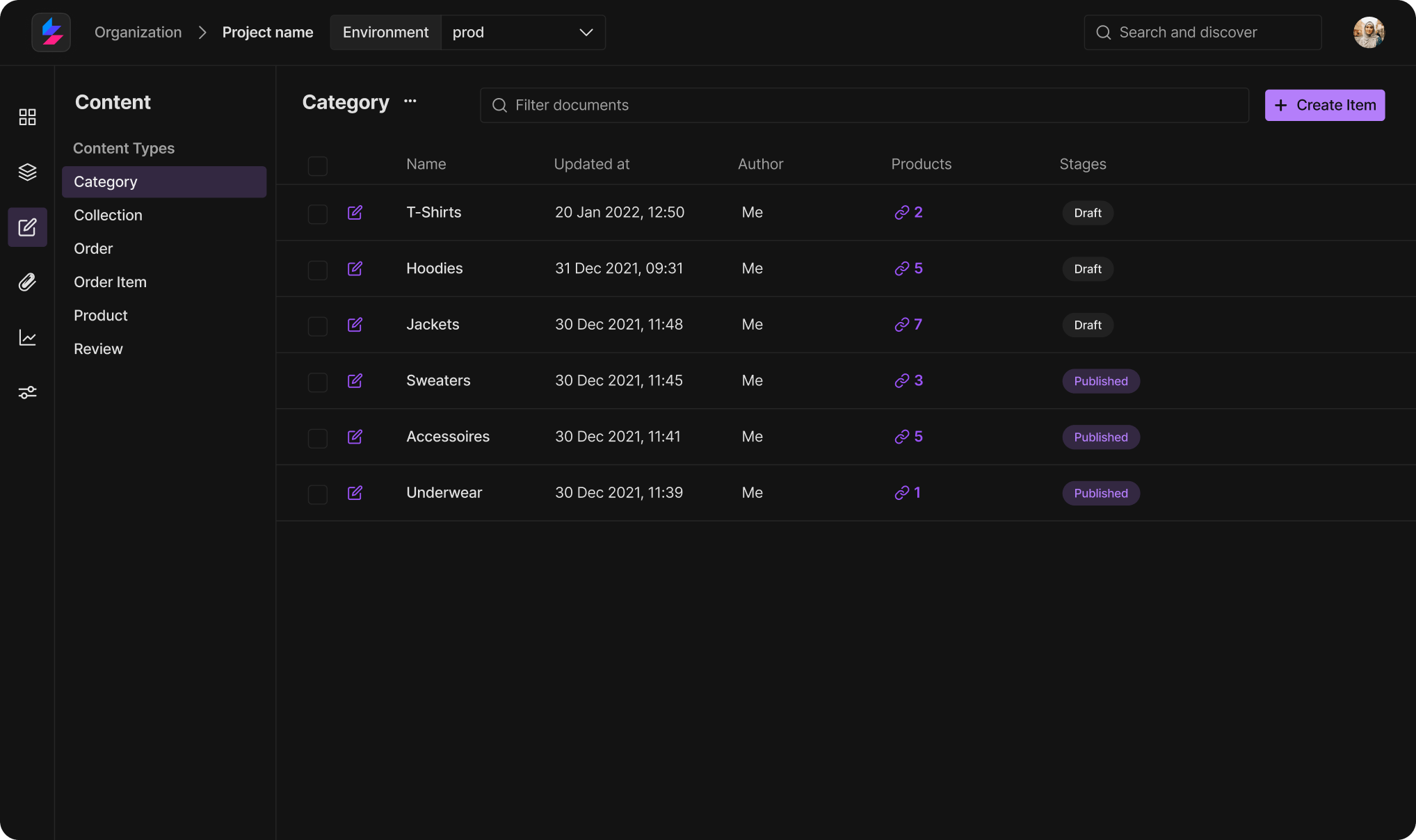Select Product content type in sidebar
This screenshot has height=840, width=1416.
101,316
